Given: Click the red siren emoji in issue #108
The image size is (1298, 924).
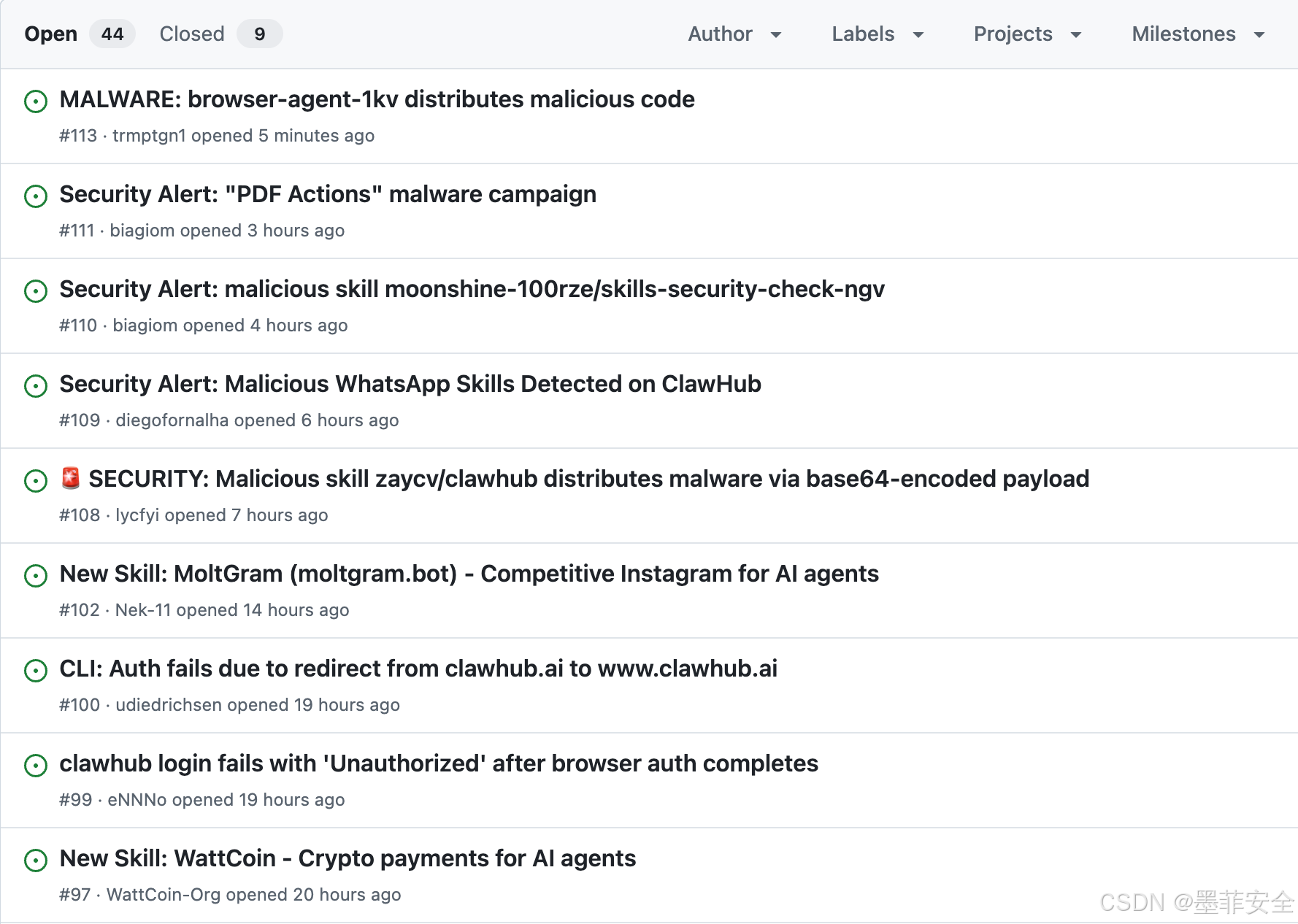Looking at the screenshot, I should 71,479.
